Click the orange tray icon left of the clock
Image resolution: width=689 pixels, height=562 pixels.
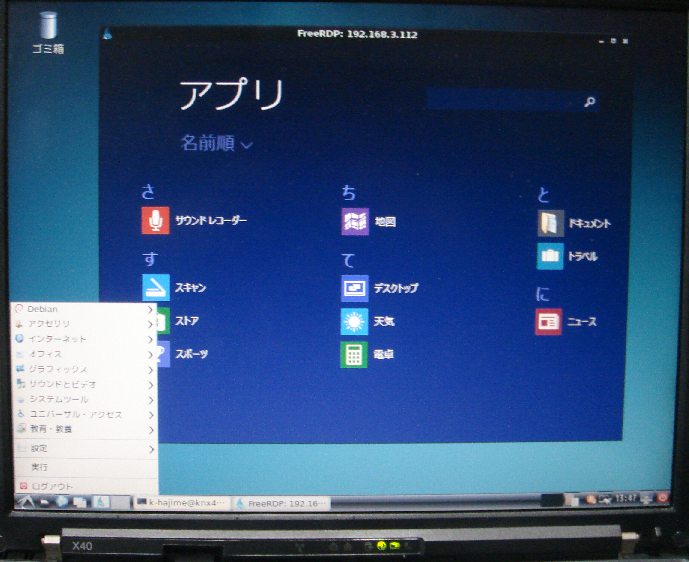[591, 499]
